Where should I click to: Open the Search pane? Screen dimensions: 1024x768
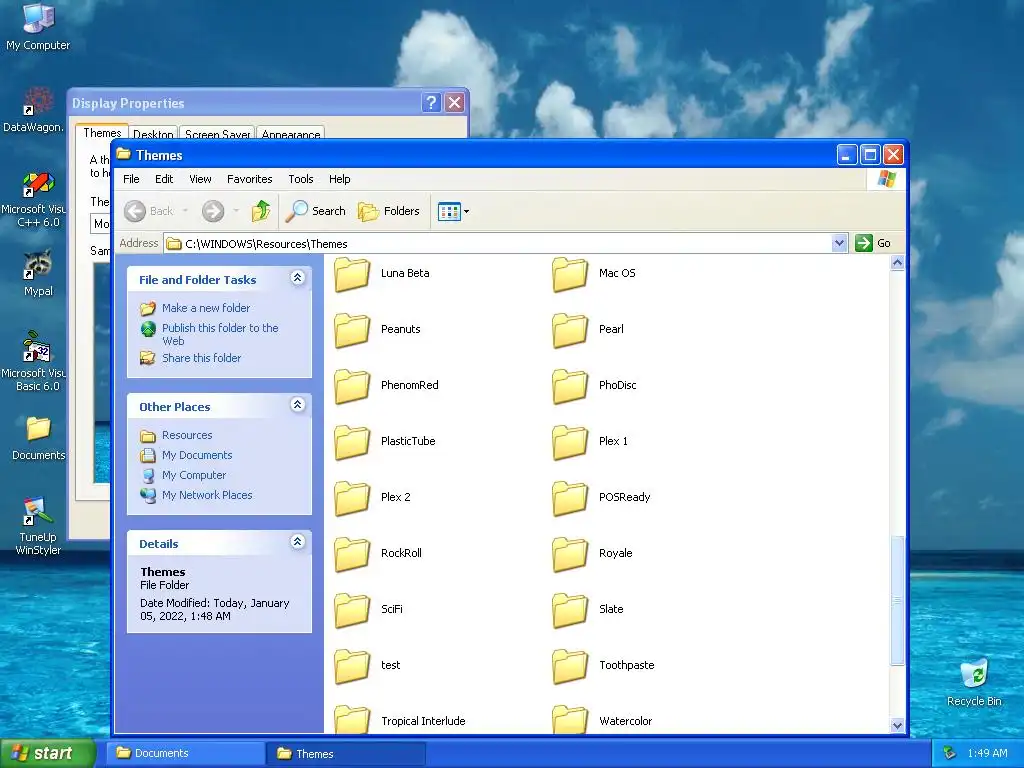[316, 211]
